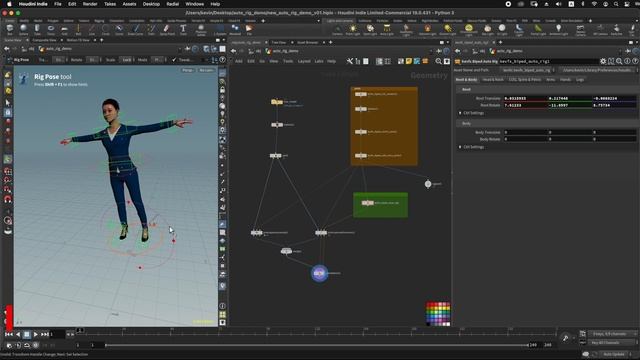
Task: Click network editor sticky note icon
Action: 409,61
